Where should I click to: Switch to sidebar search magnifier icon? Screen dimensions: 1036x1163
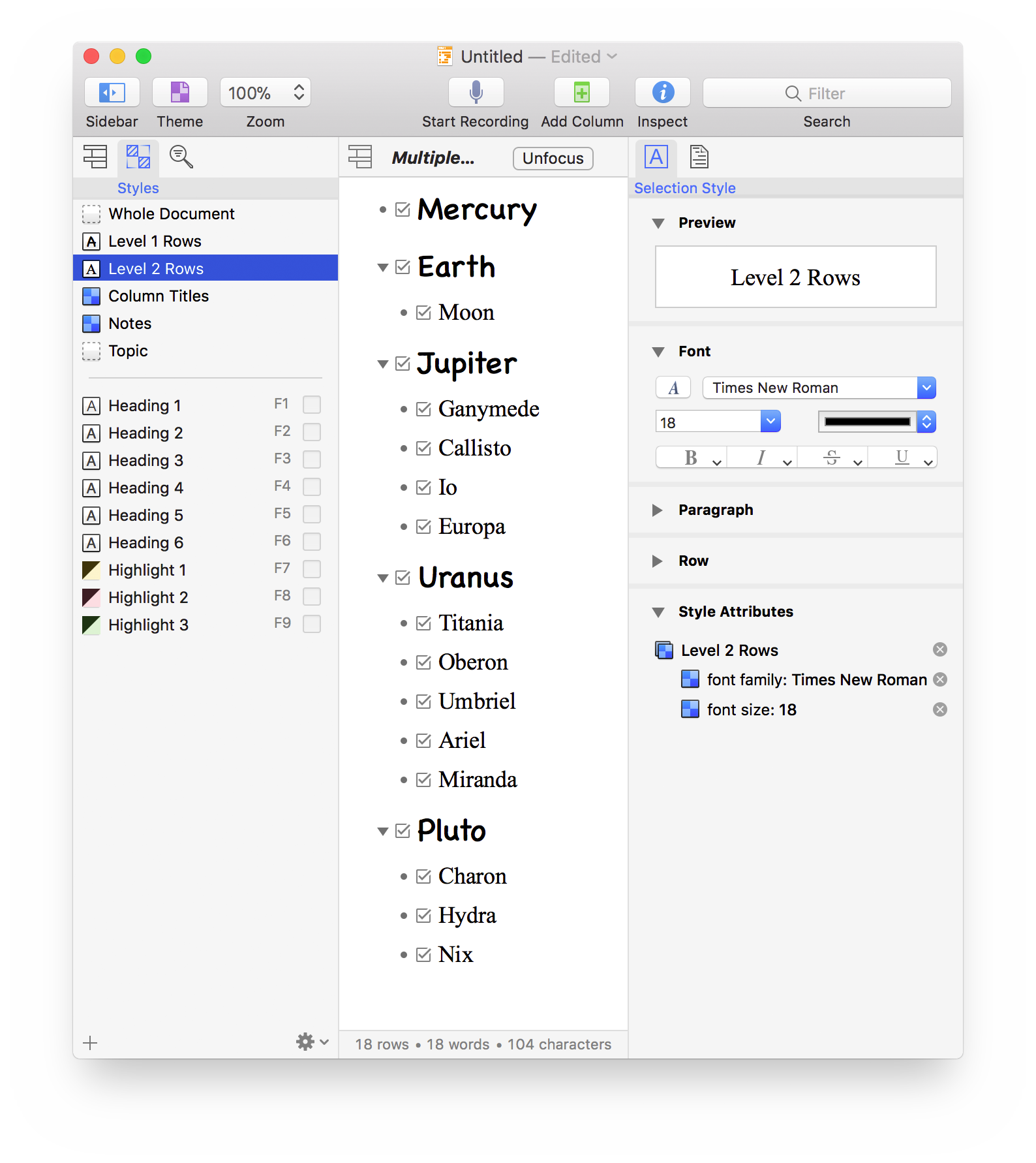(x=181, y=157)
